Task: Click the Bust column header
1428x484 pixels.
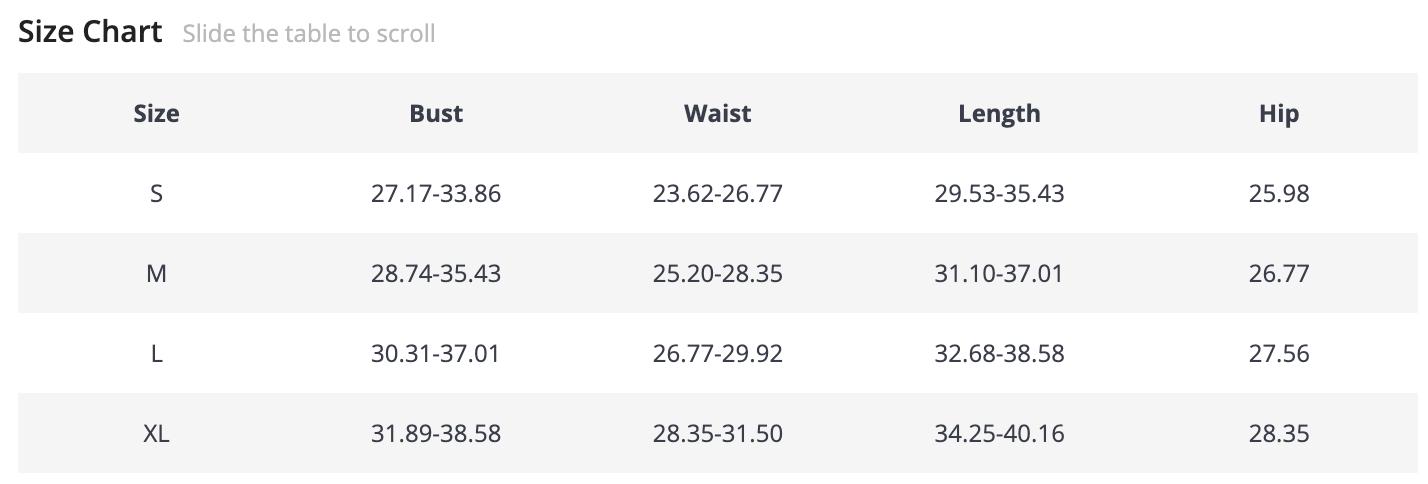Action: click(x=436, y=114)
